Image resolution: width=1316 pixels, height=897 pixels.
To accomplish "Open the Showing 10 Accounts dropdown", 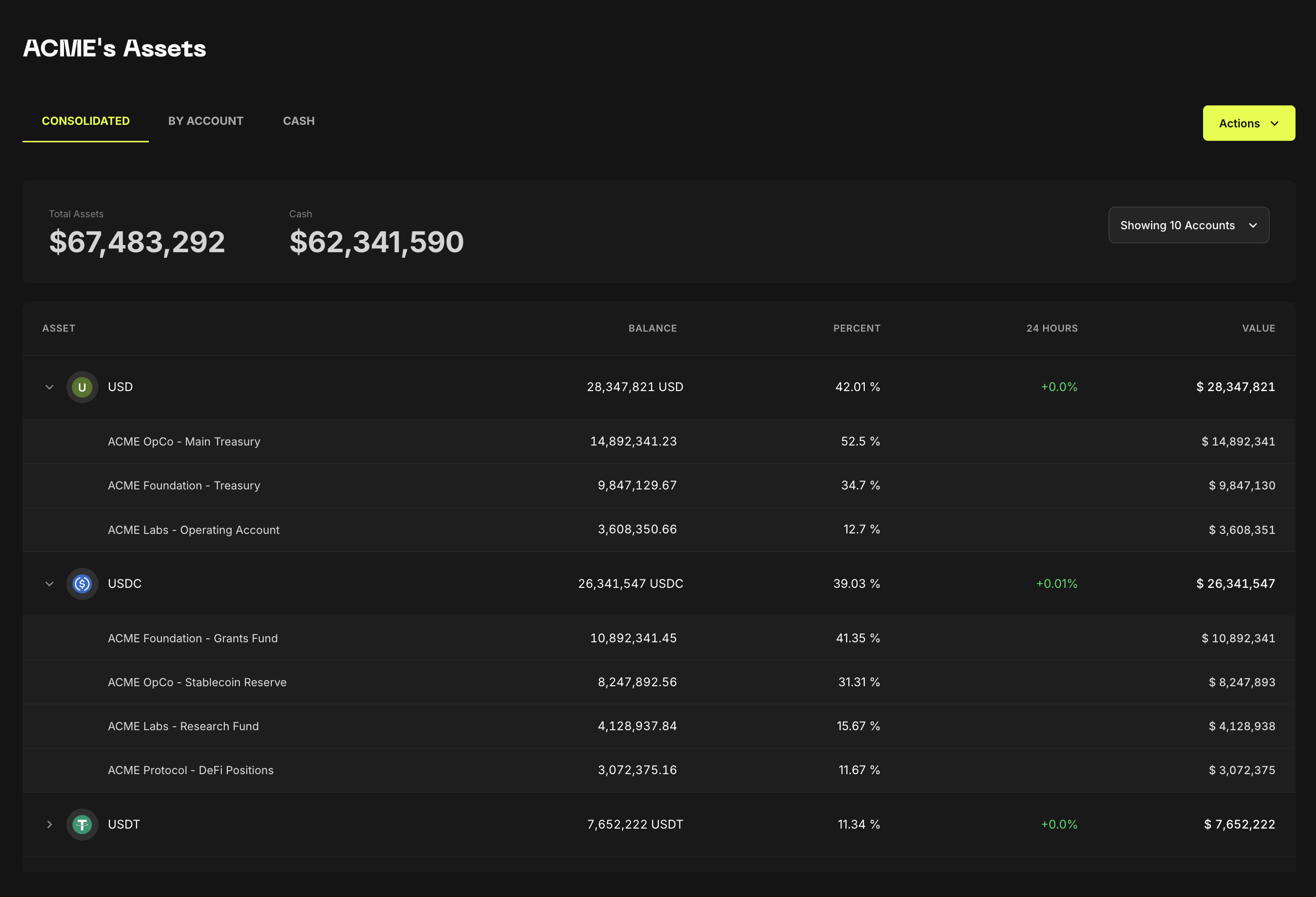I will coord(1189,225).
